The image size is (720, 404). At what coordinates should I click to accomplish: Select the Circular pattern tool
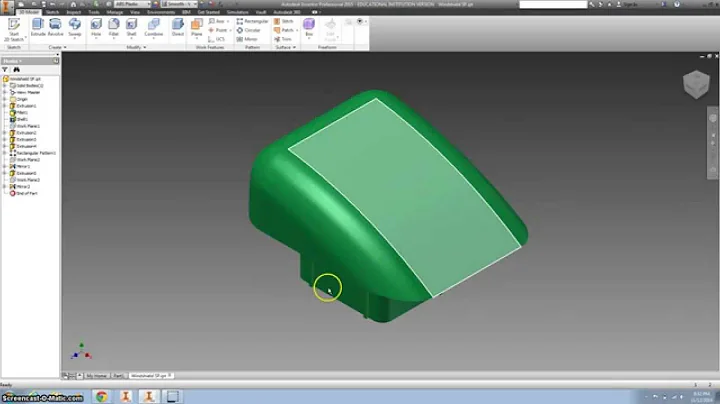click(248, 30)
